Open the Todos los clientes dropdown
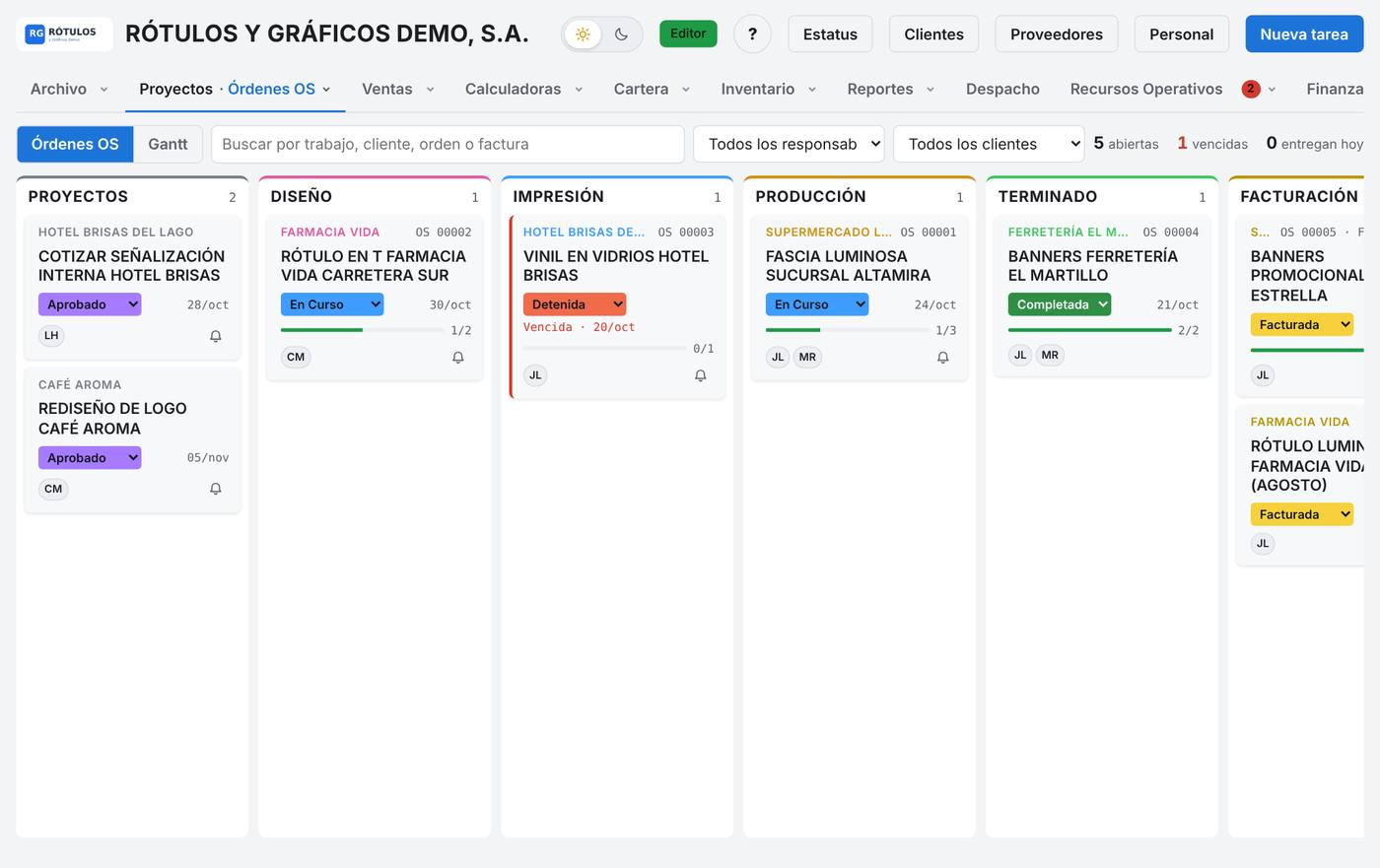Screen dimensions: 1380x868 tap(989, 144)
